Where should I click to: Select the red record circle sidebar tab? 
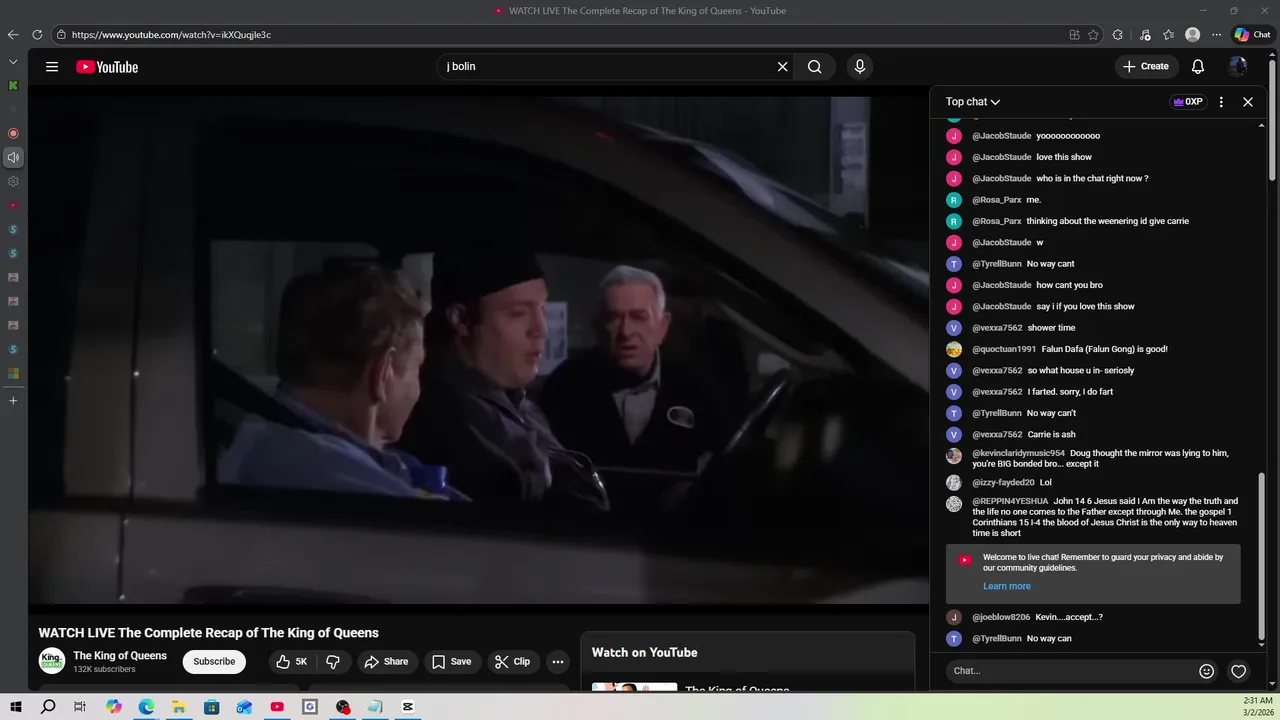click(x=13, y=133)
